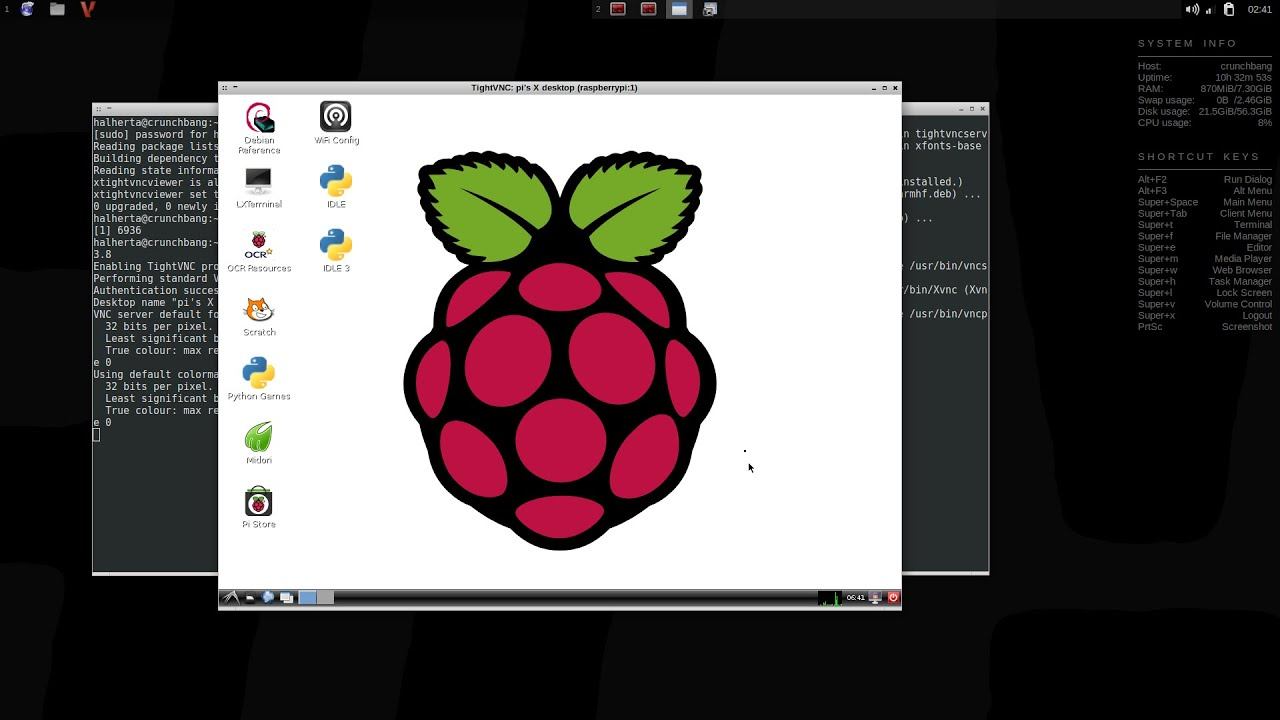Launch the WiFi Config desktop icon
This screenshot has height=720, width=1280.
click(x=336, y=122)
